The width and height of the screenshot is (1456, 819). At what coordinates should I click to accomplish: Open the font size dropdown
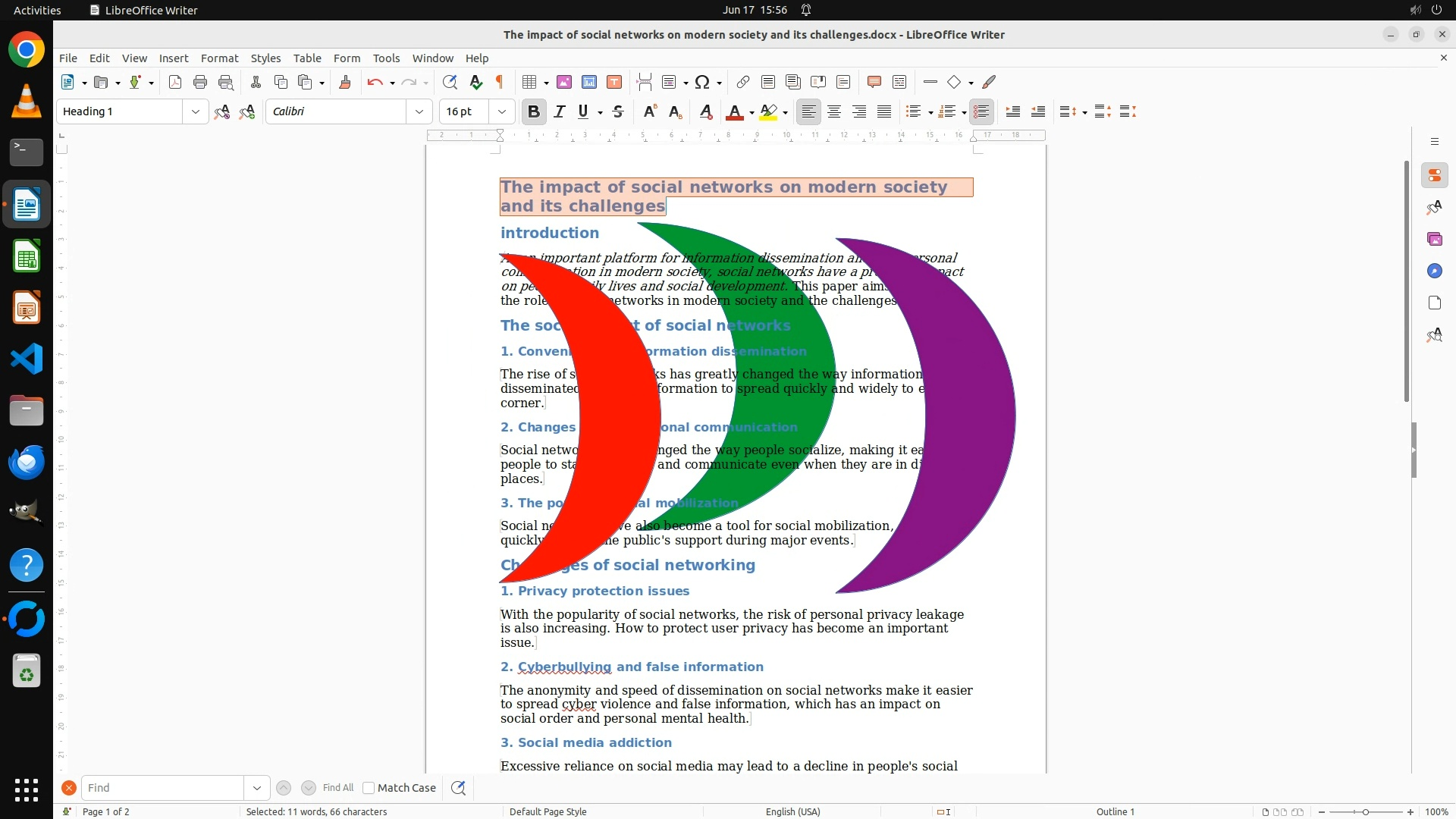pyautogui.click(x=502, y=111)
